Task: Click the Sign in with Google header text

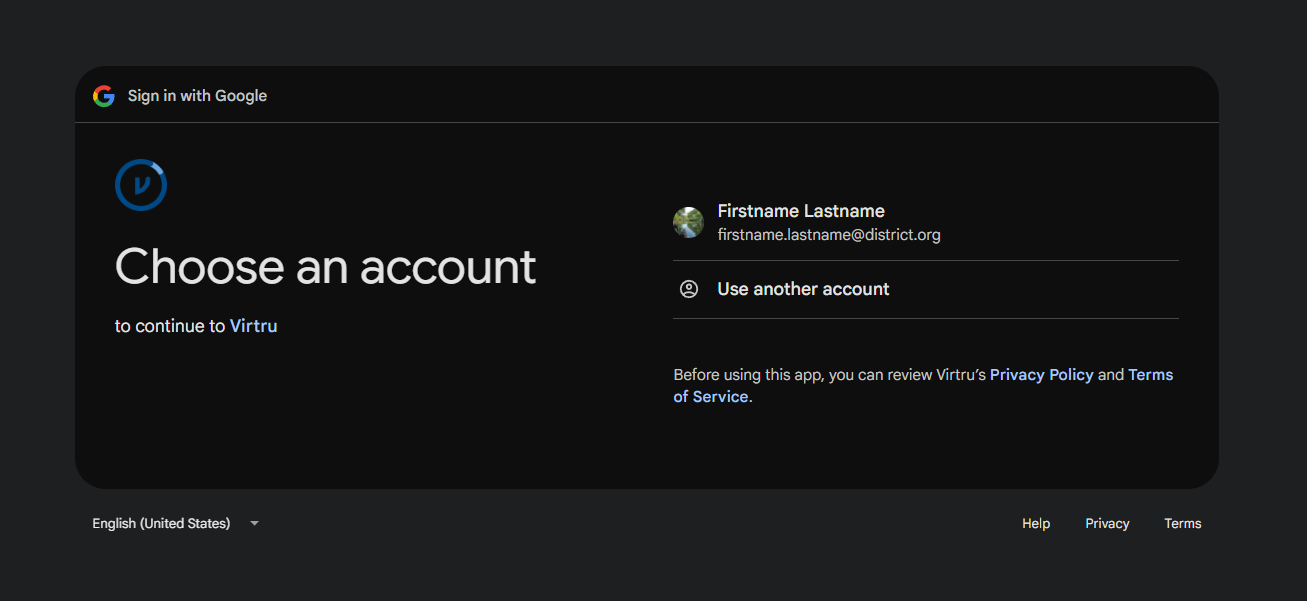Action: tap(197, 96)
